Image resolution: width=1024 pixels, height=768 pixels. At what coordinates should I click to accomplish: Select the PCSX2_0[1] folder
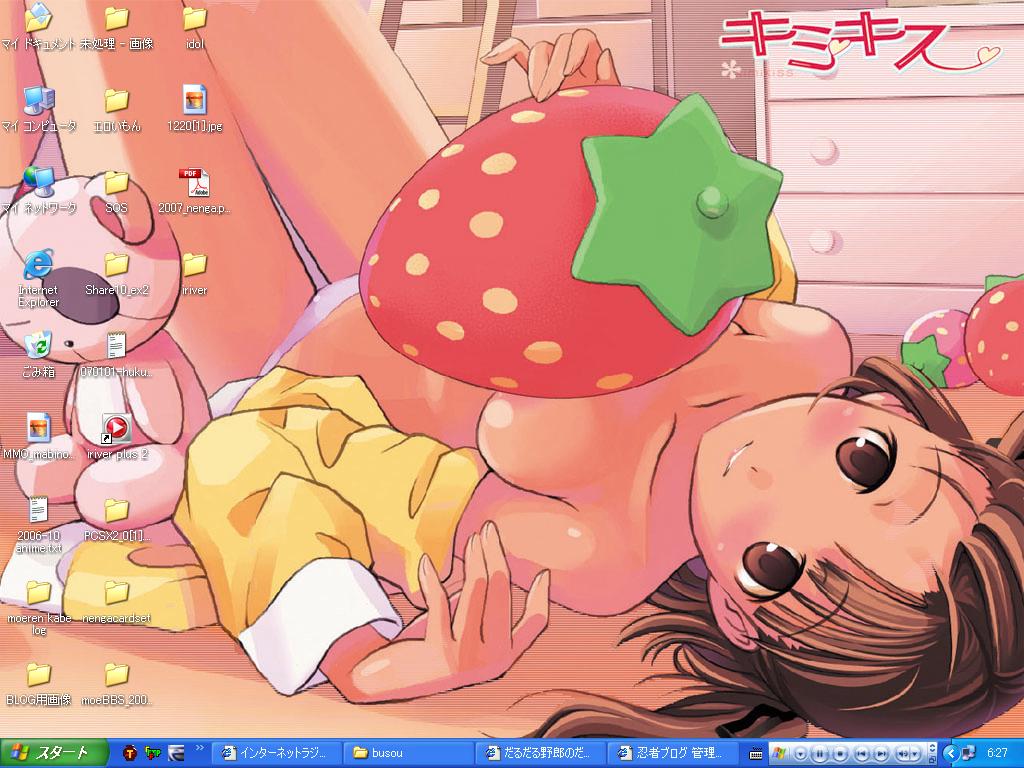pos(116,520)
